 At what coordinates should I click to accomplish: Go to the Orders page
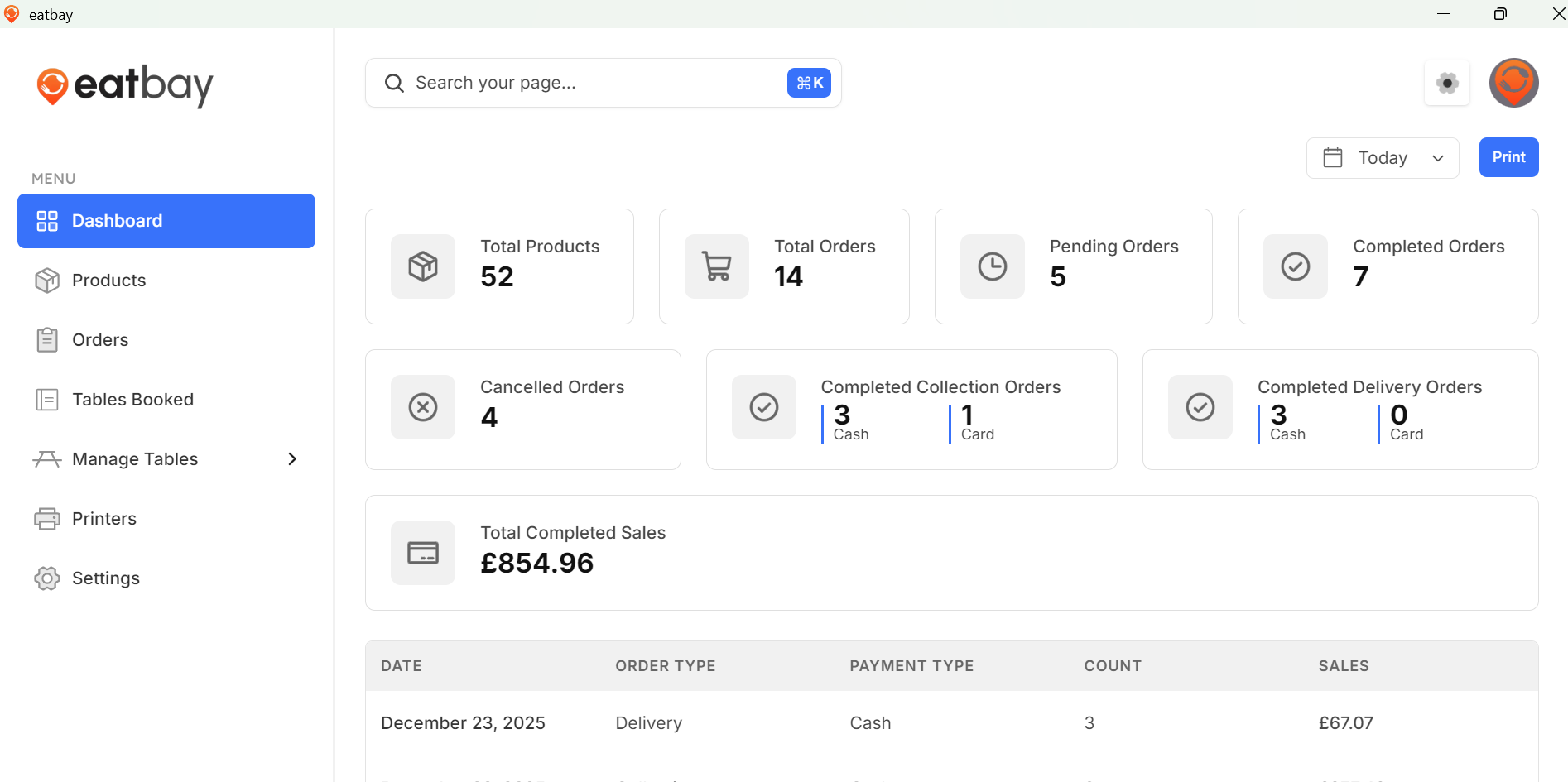[100, 340]
